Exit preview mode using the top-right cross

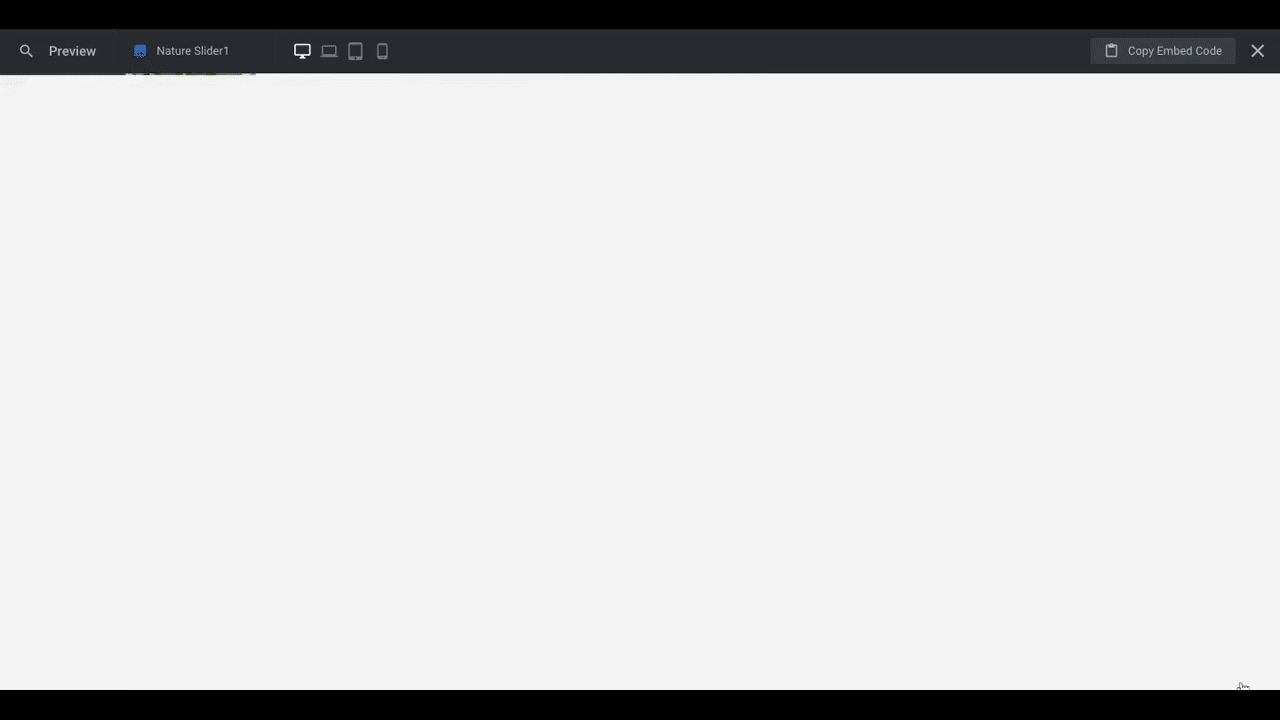tap(1258, 51)
